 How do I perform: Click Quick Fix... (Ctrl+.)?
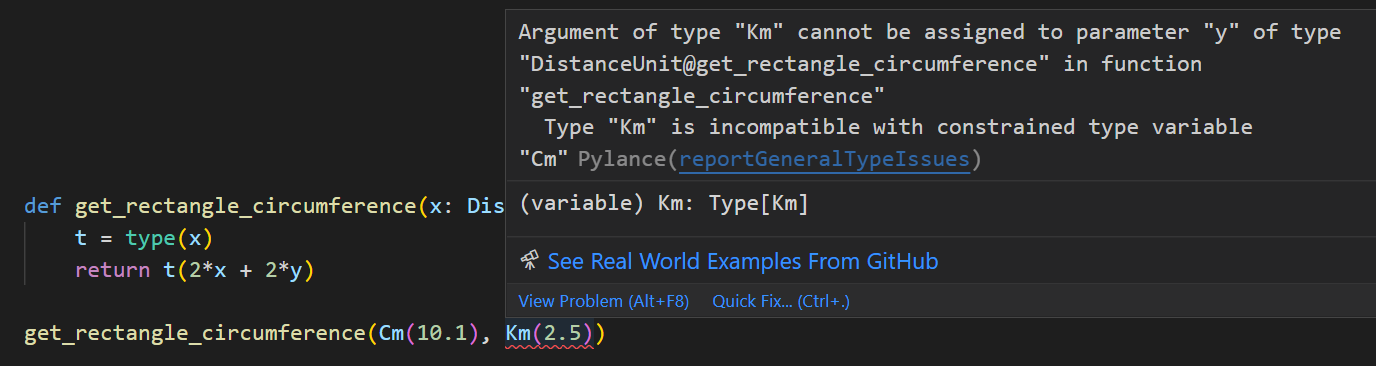tap(781, 301)
